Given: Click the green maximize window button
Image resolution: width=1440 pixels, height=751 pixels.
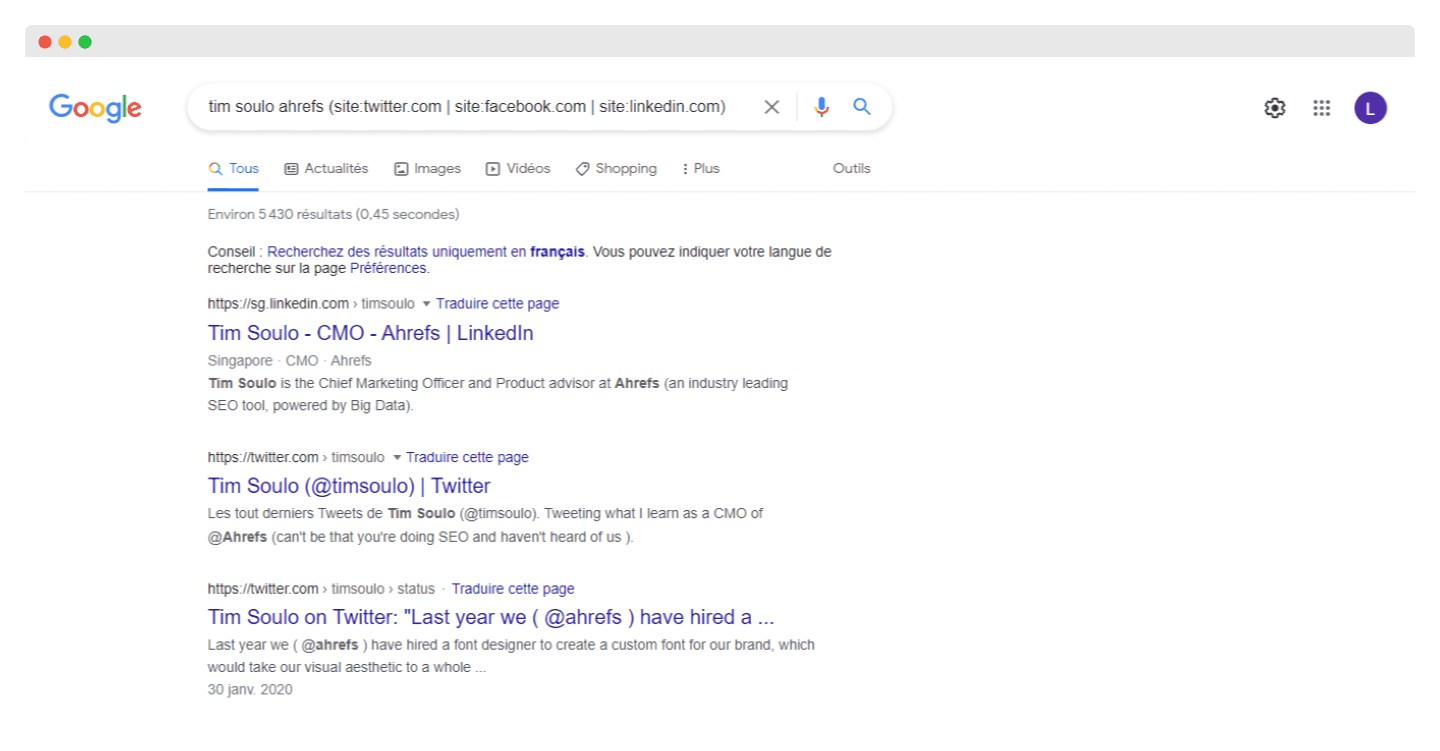Looking at the screenshot, I should (x=85, y=42).
